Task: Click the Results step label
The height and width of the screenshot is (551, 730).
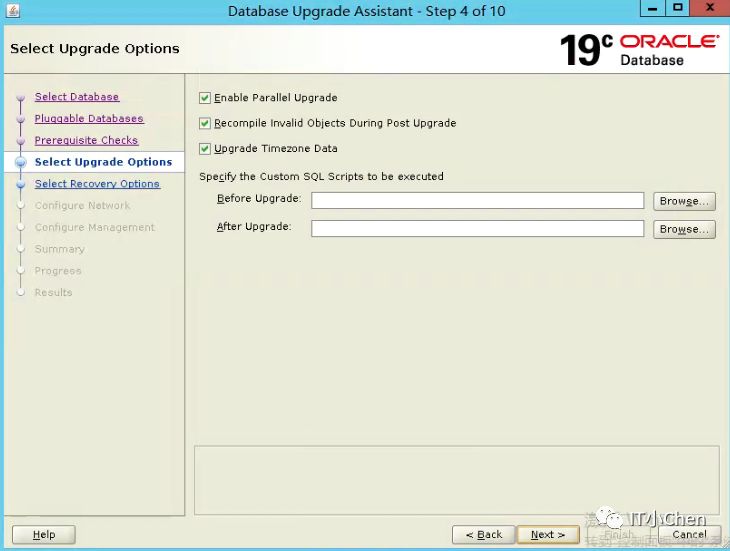Action: pyautogui.click(x=54, y=293)
